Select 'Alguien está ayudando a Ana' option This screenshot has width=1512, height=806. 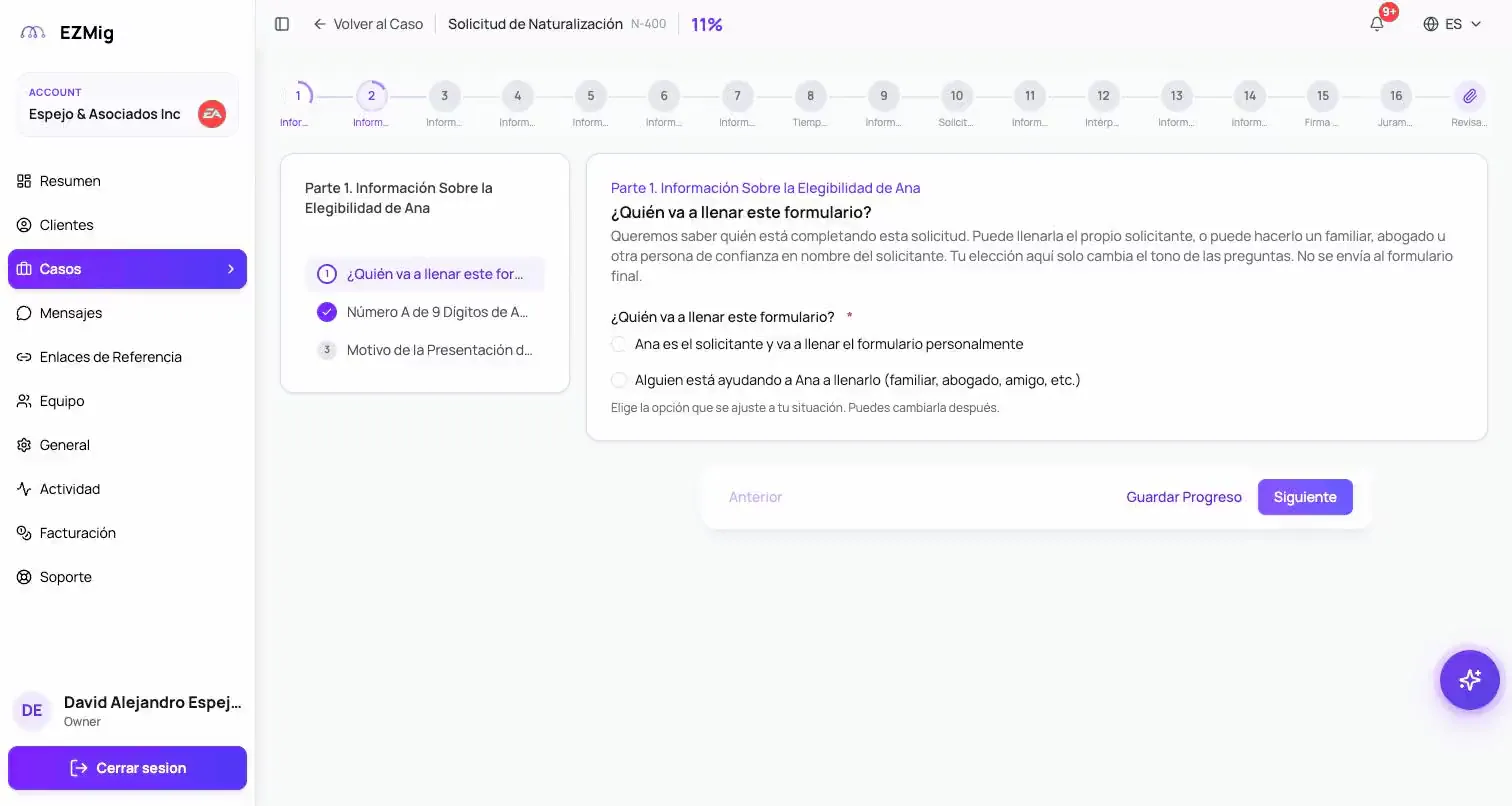coord(619,380)
